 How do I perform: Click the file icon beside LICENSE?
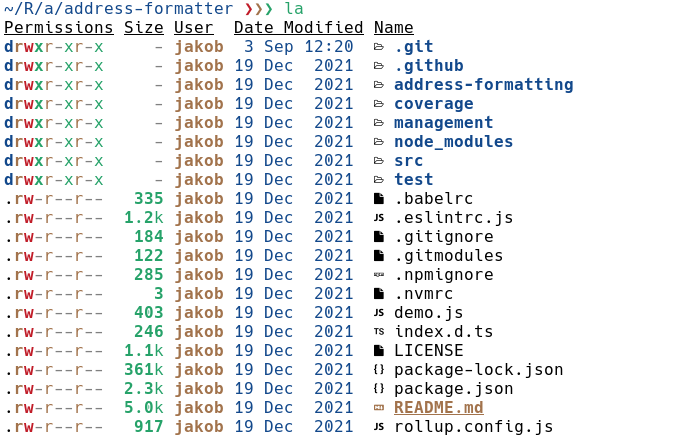pos(379,351)
